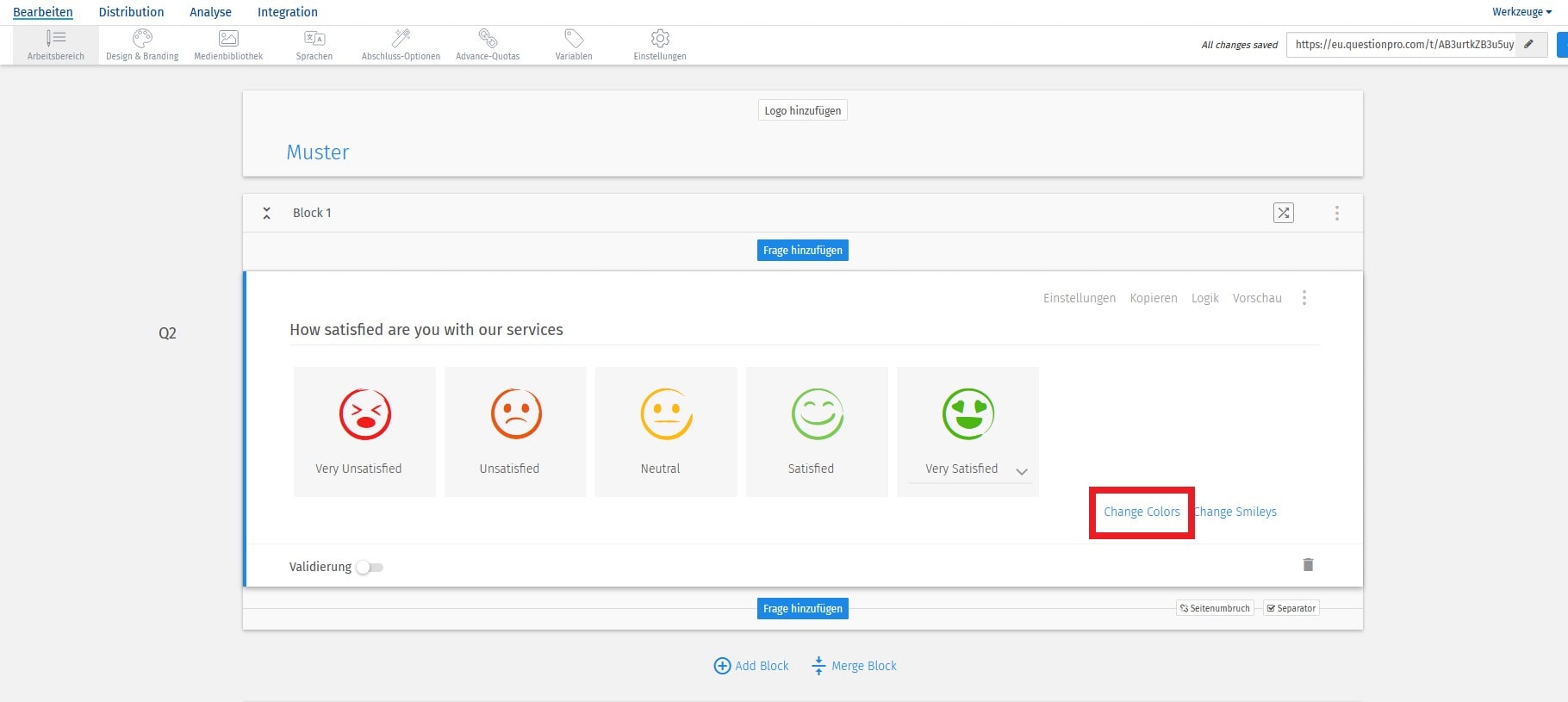Open the Werkzeuge dropdown
Screen dimensions: 1568x702
pyautogui.click(x=1521, y=12)
